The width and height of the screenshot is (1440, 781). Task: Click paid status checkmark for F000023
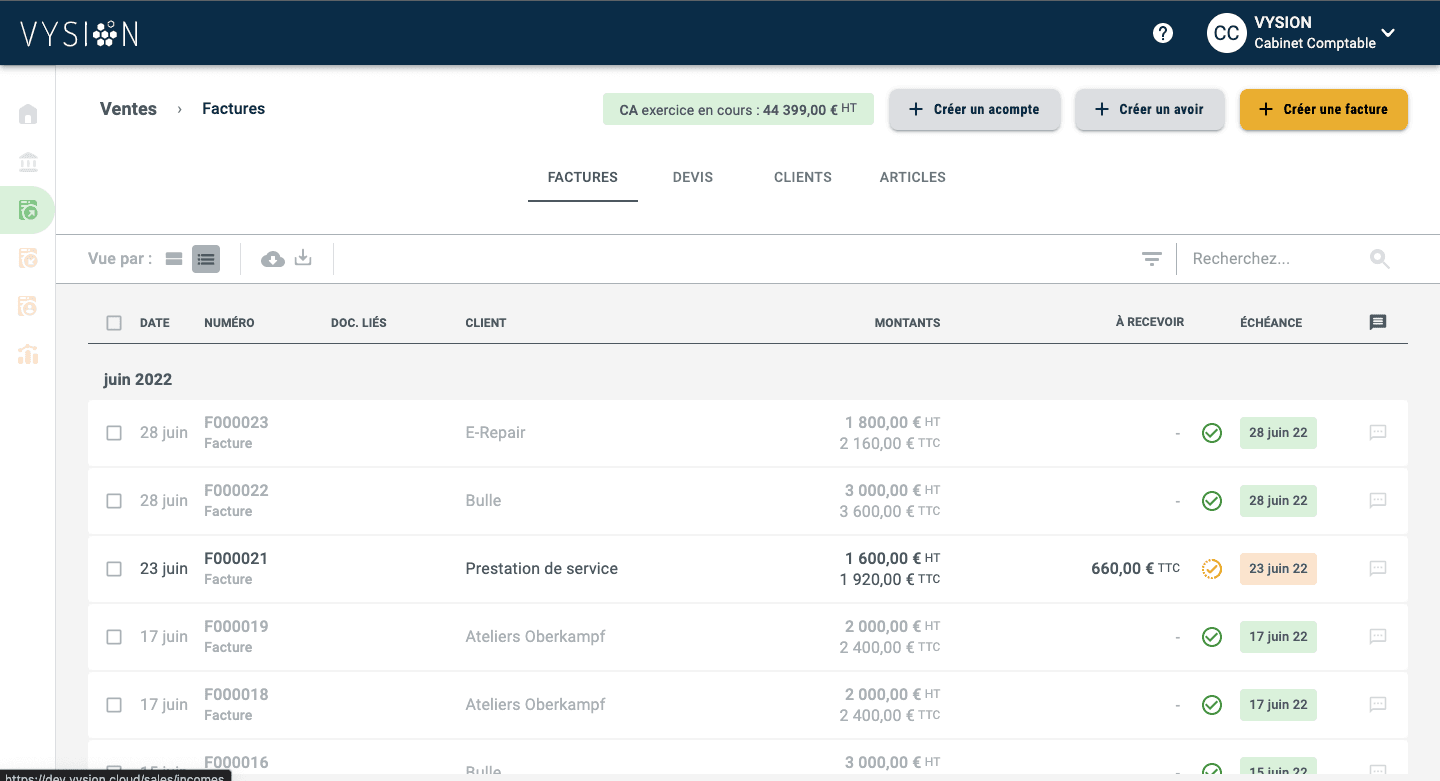(1212, 433)
